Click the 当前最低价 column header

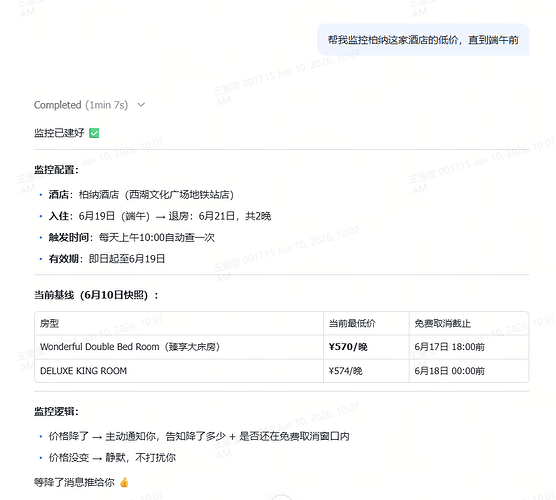click(x=352, y=323)
